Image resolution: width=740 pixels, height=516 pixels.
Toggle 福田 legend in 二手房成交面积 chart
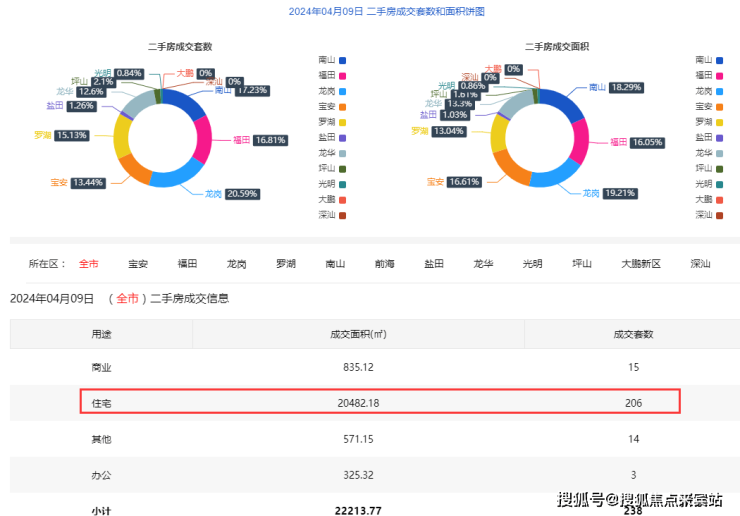711,75
